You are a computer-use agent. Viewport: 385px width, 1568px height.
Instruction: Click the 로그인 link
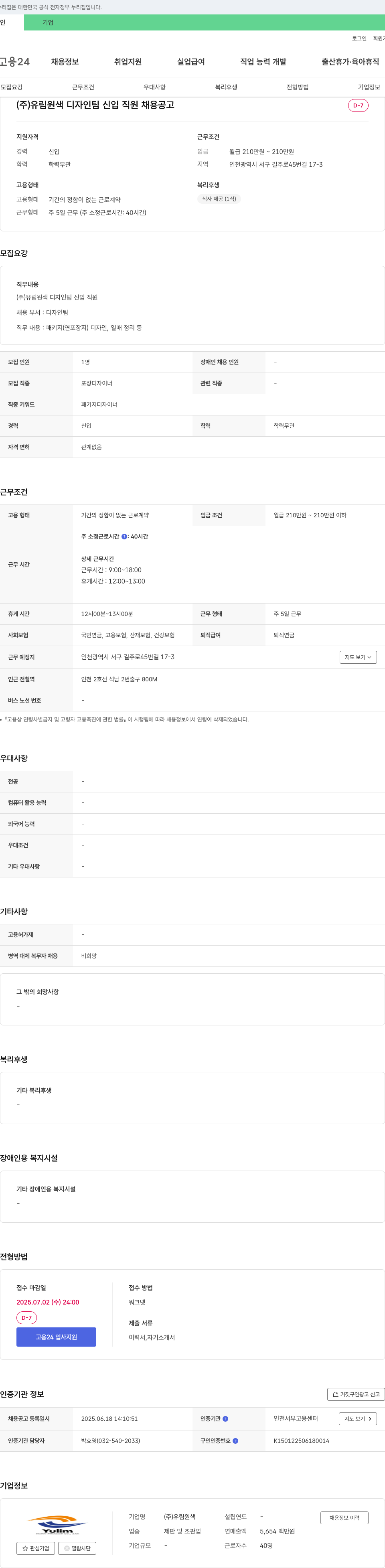[x=359, y=38]
